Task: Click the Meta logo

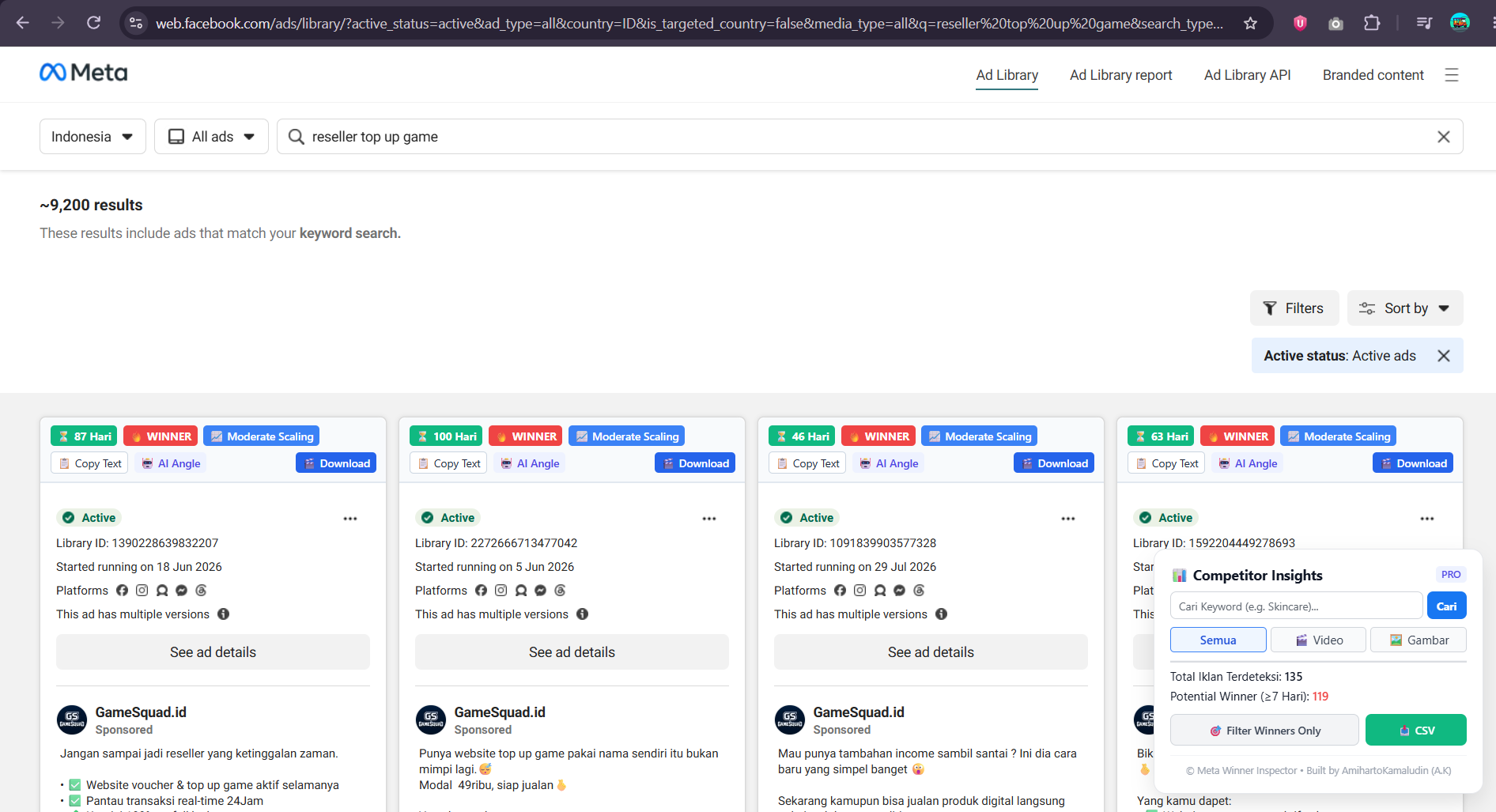Action: [83, 73]
